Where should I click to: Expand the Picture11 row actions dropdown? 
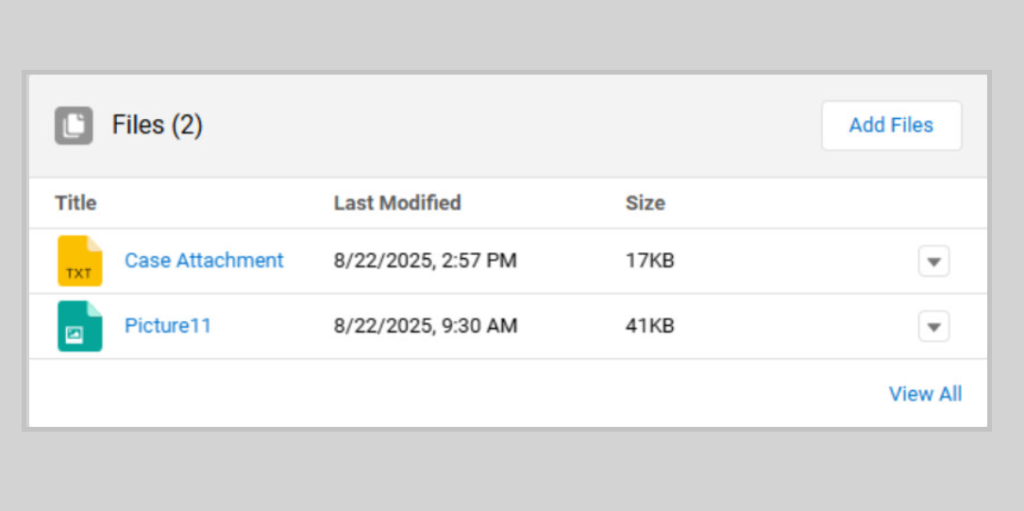click(933, 327)
